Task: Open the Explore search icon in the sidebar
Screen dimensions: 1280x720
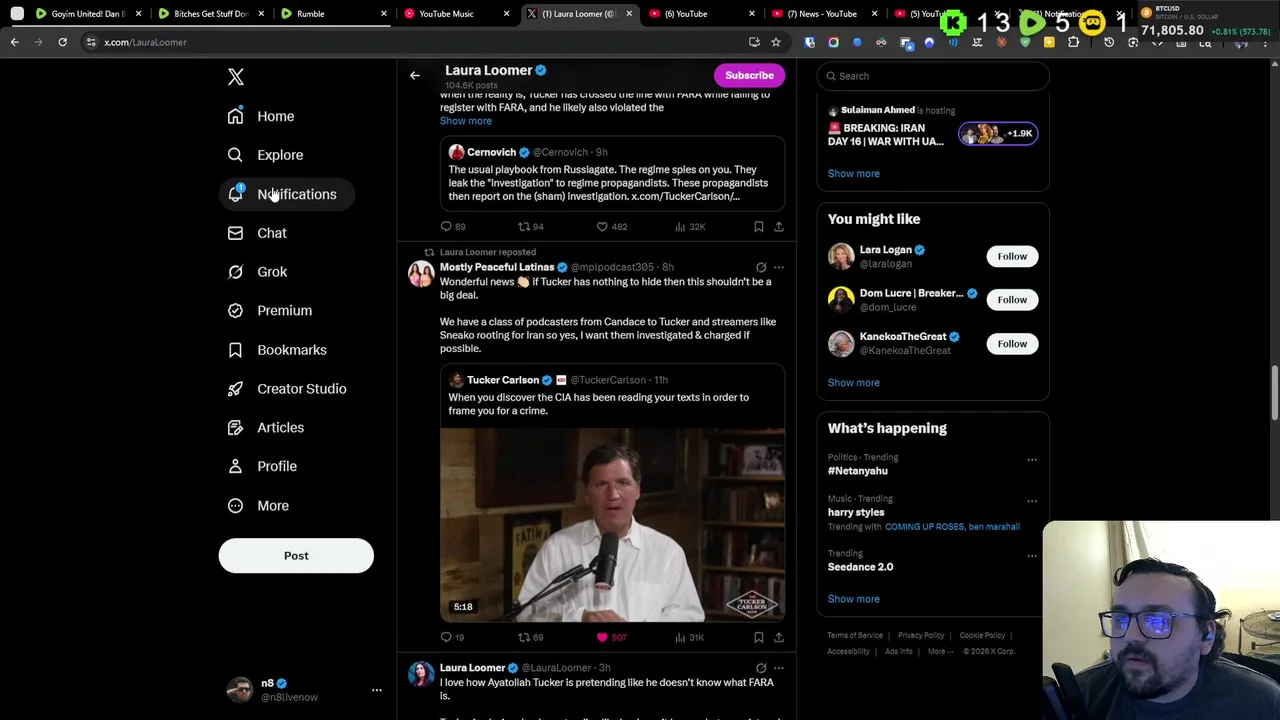Action: coord(235,155)
